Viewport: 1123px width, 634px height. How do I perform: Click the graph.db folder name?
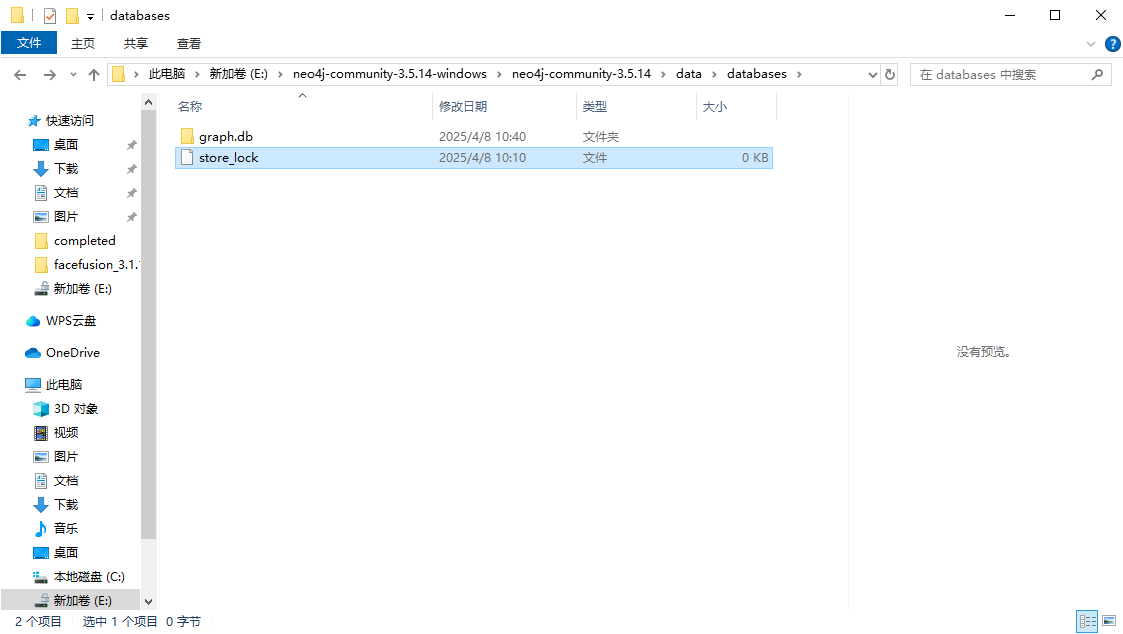pos(226,136)
